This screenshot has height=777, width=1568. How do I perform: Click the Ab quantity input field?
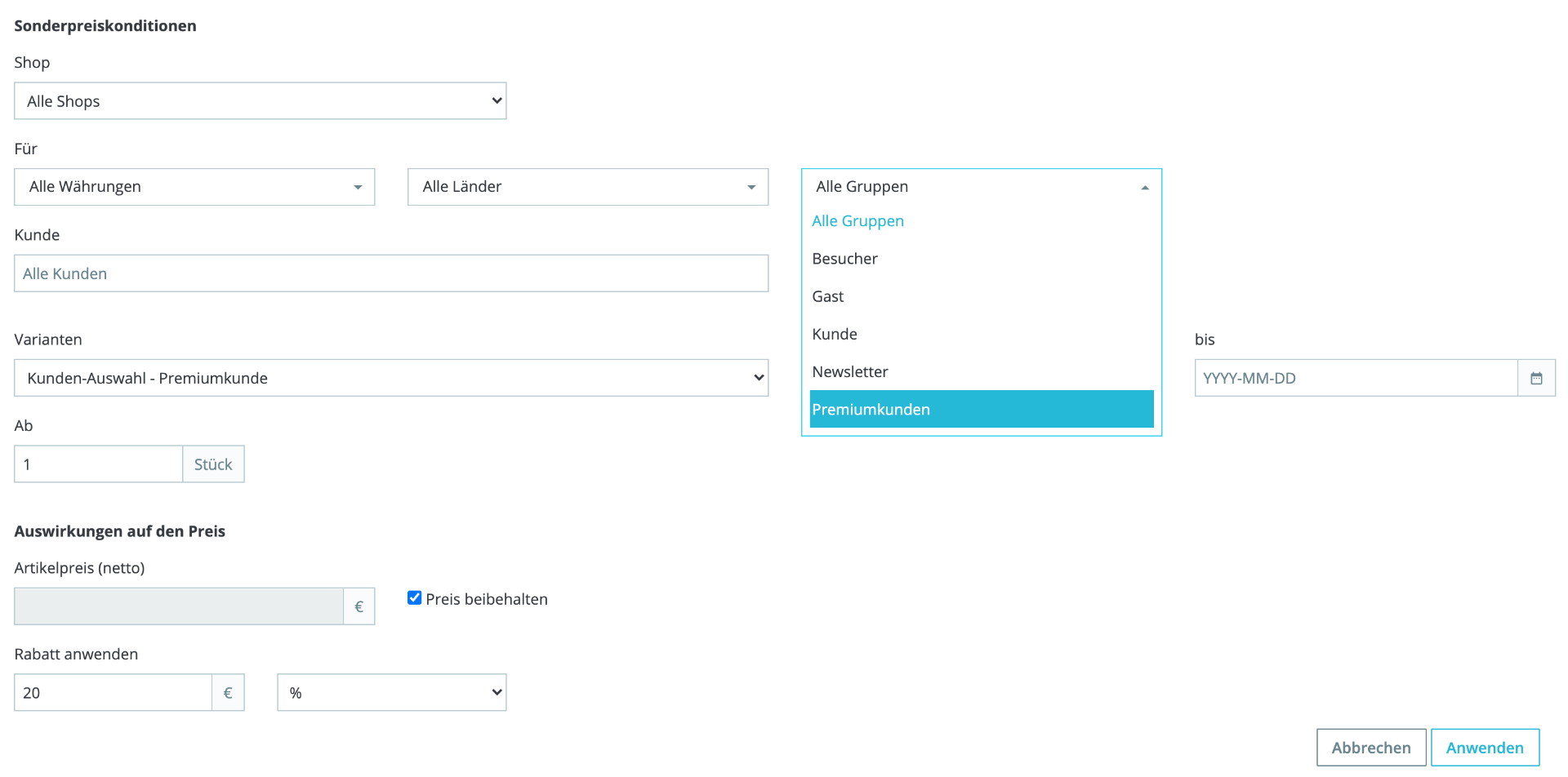point(99,464)
